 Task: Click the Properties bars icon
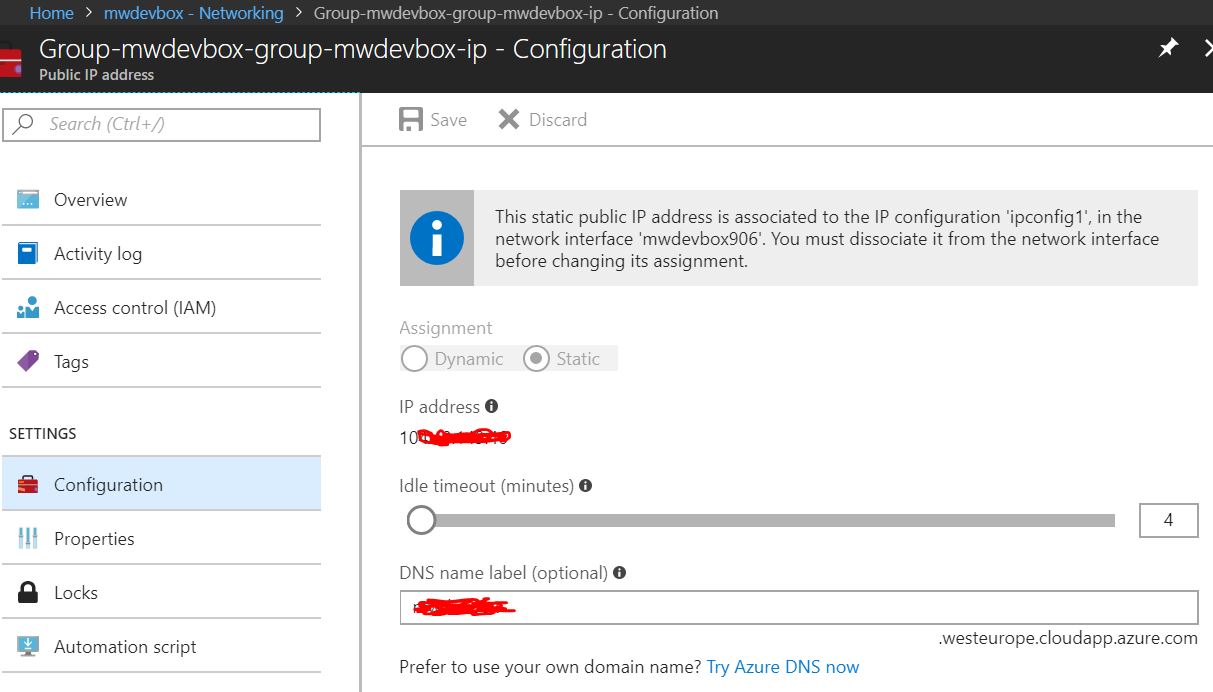point(28,539)
